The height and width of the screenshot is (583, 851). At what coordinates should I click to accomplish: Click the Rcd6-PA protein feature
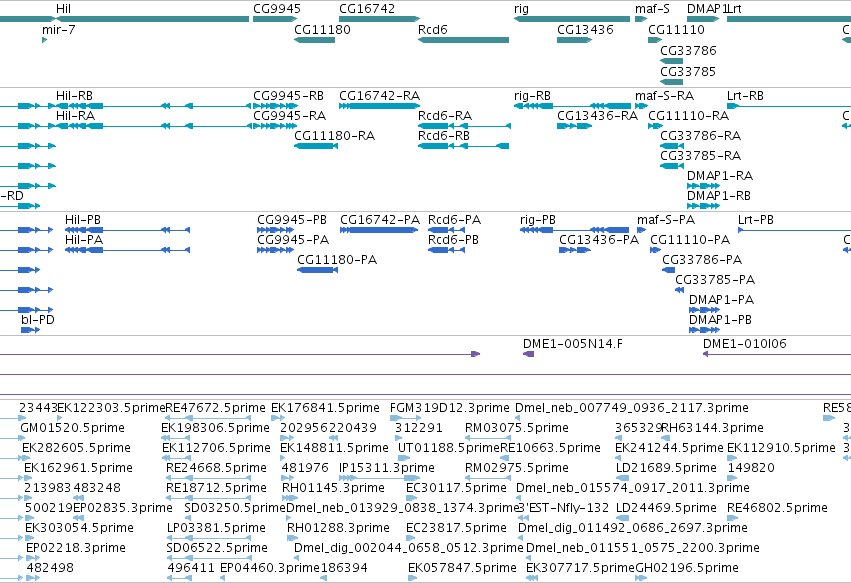click(x=446, y=230)
